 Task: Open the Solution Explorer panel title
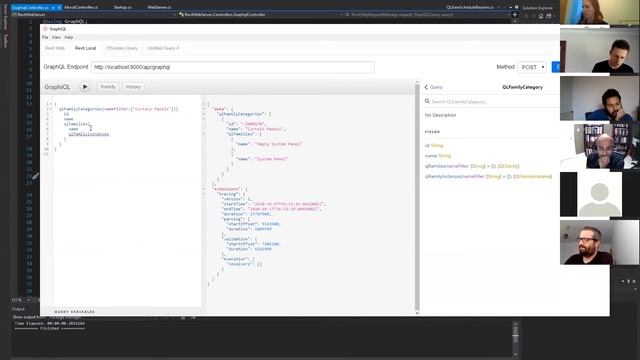coord(538,8)
